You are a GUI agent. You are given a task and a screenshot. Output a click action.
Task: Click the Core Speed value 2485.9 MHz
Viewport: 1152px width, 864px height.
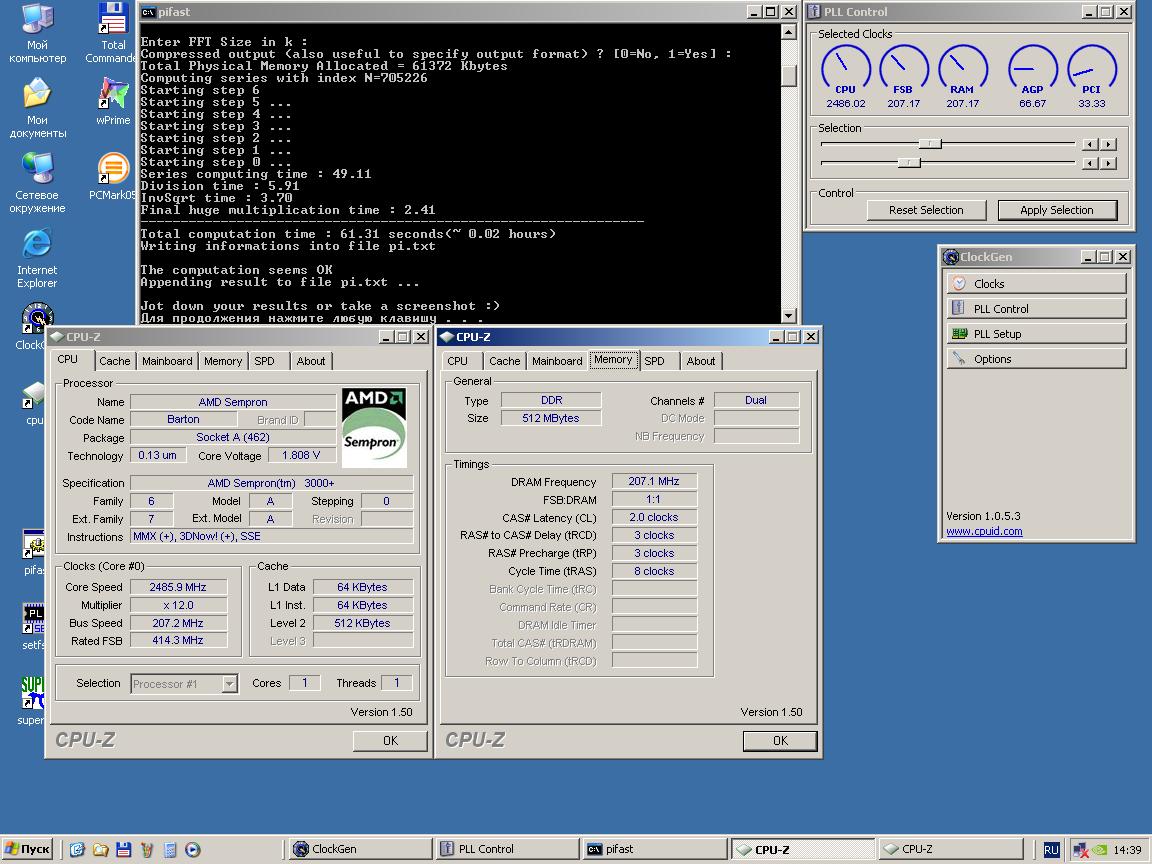coord(179,587)
